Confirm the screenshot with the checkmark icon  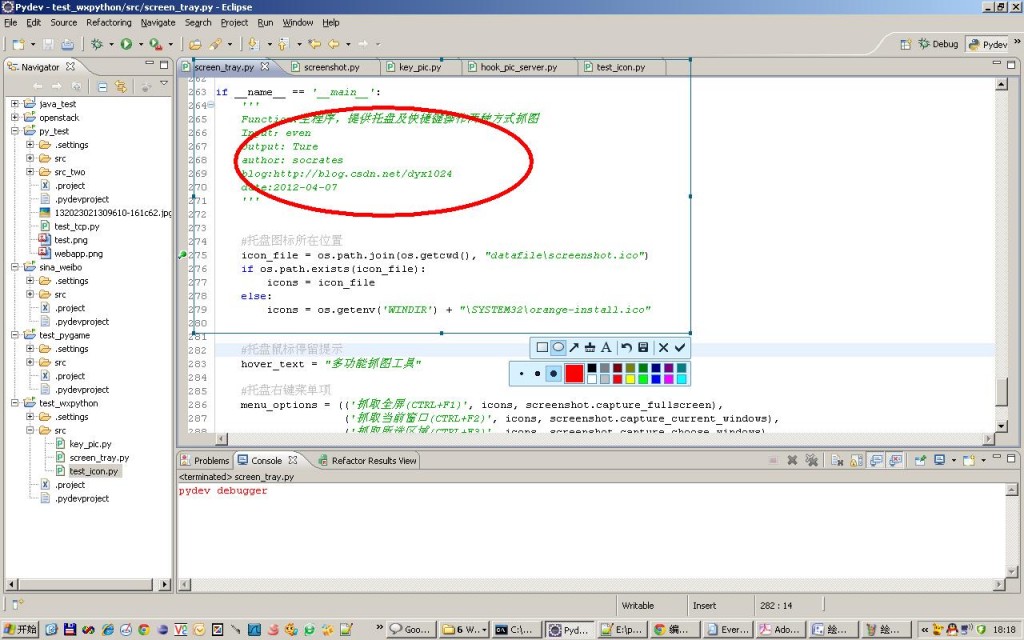pos(680,347)
